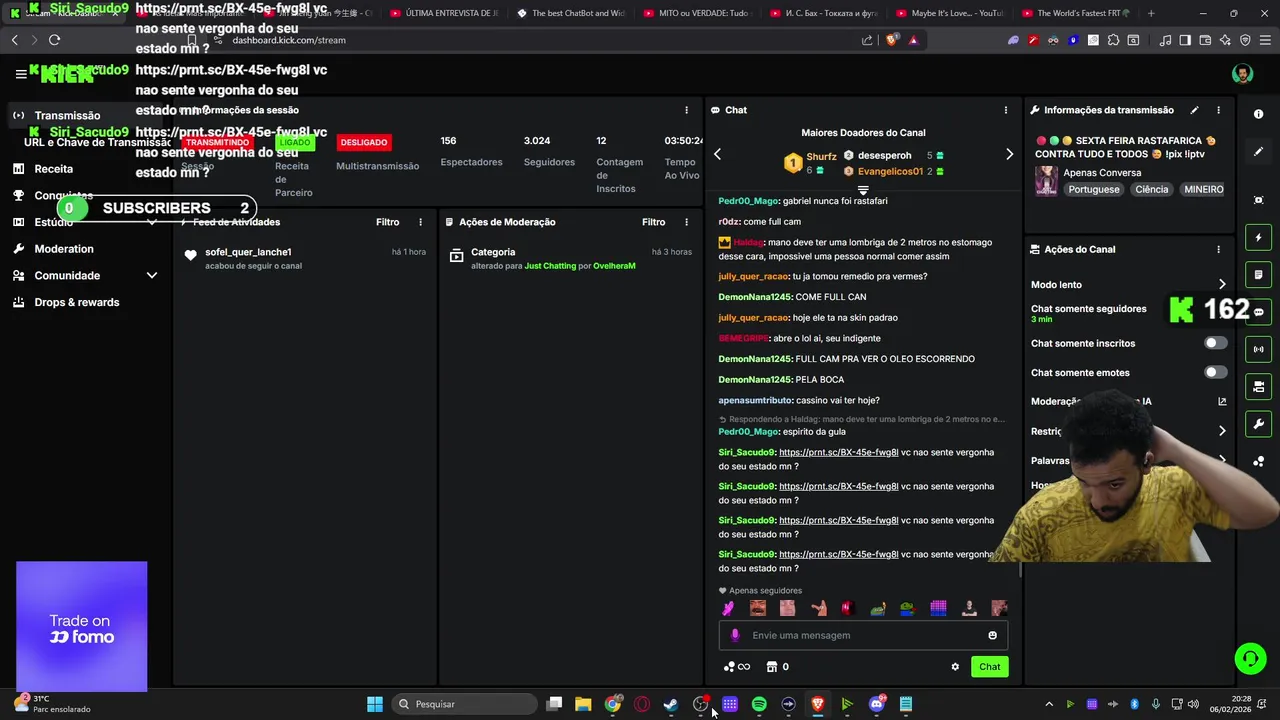
Task: Click the lightning bolt icon in right toolbar
Action: (1258, 238)
